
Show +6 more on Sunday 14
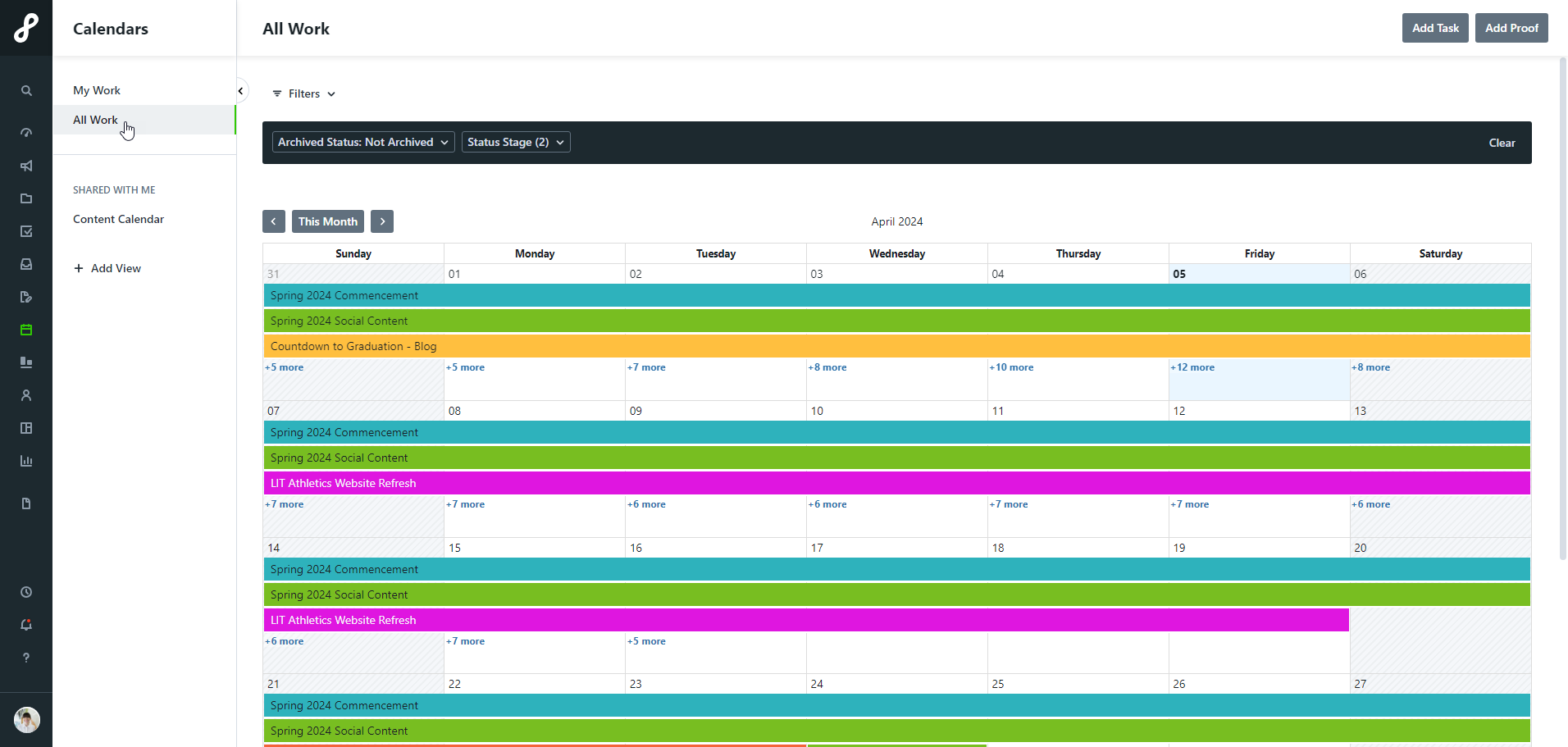pyautogui.click(x=285, y=641)
